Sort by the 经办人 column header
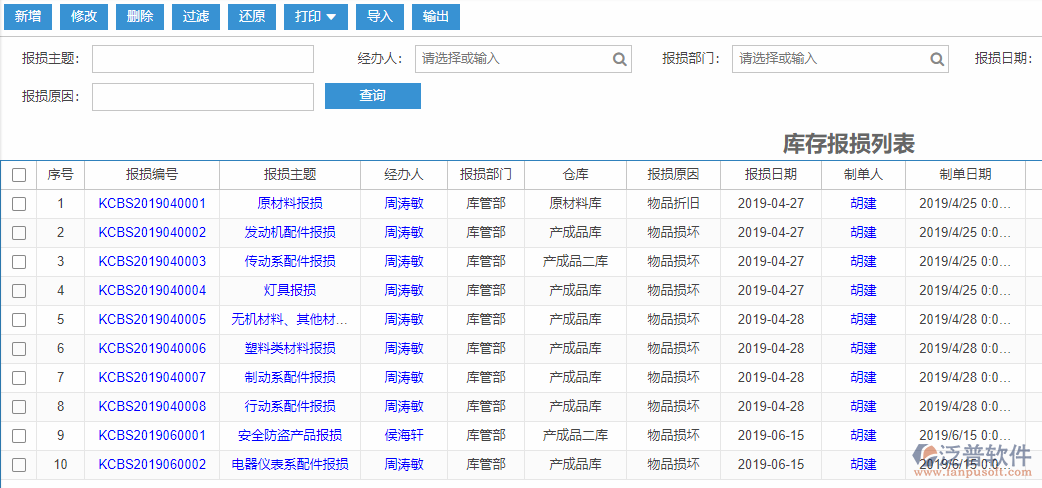 (404, 175)
